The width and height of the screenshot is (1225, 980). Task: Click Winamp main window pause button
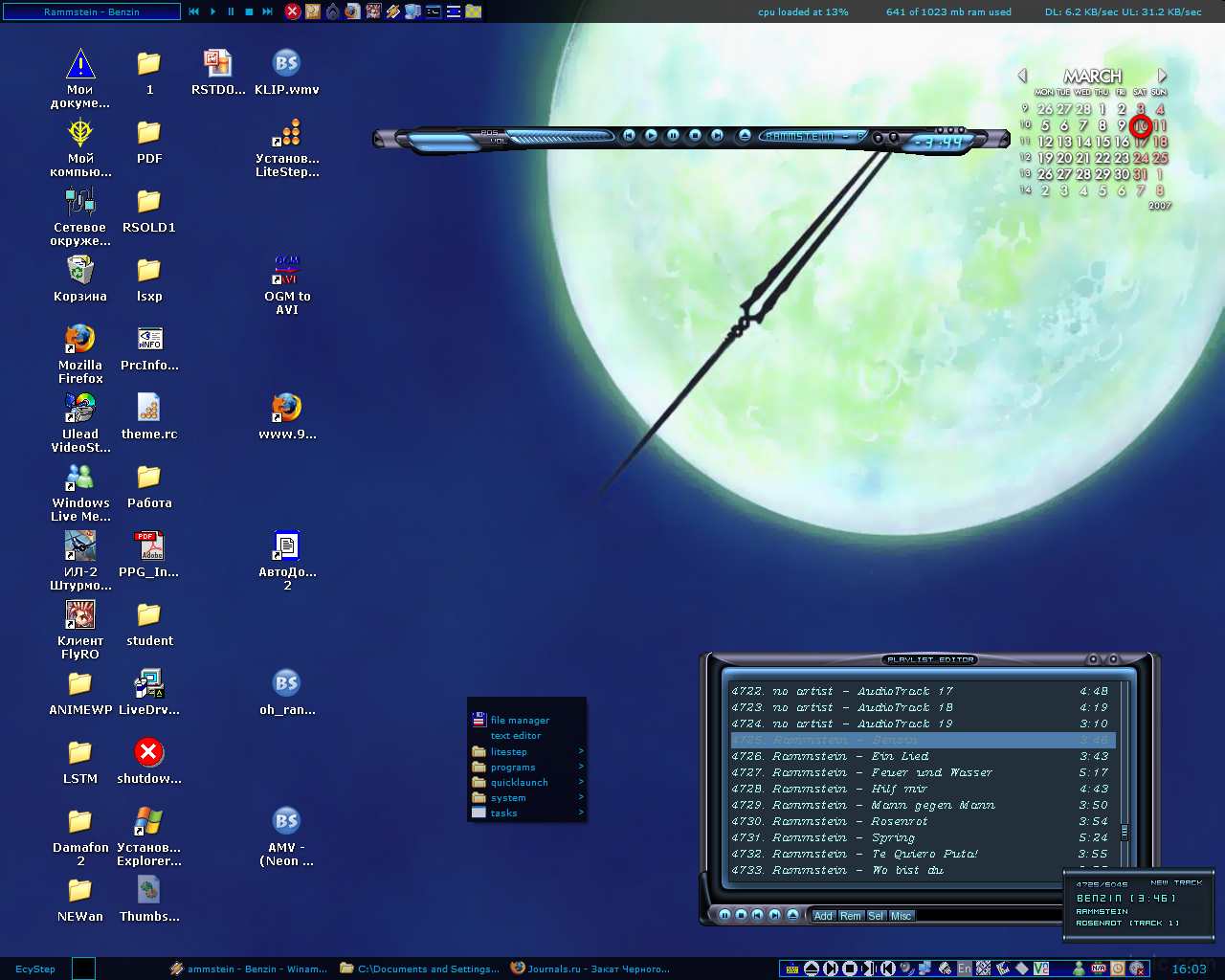673,136
